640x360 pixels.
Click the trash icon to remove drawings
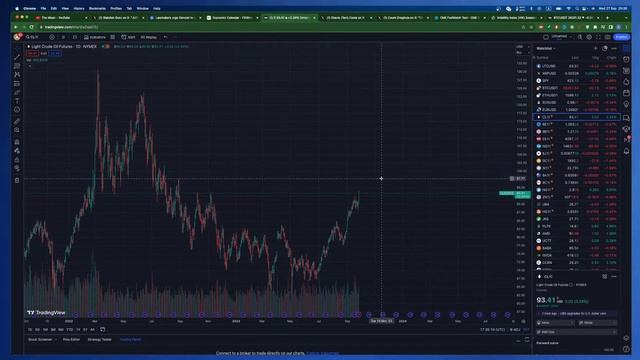tap(17, 180)
